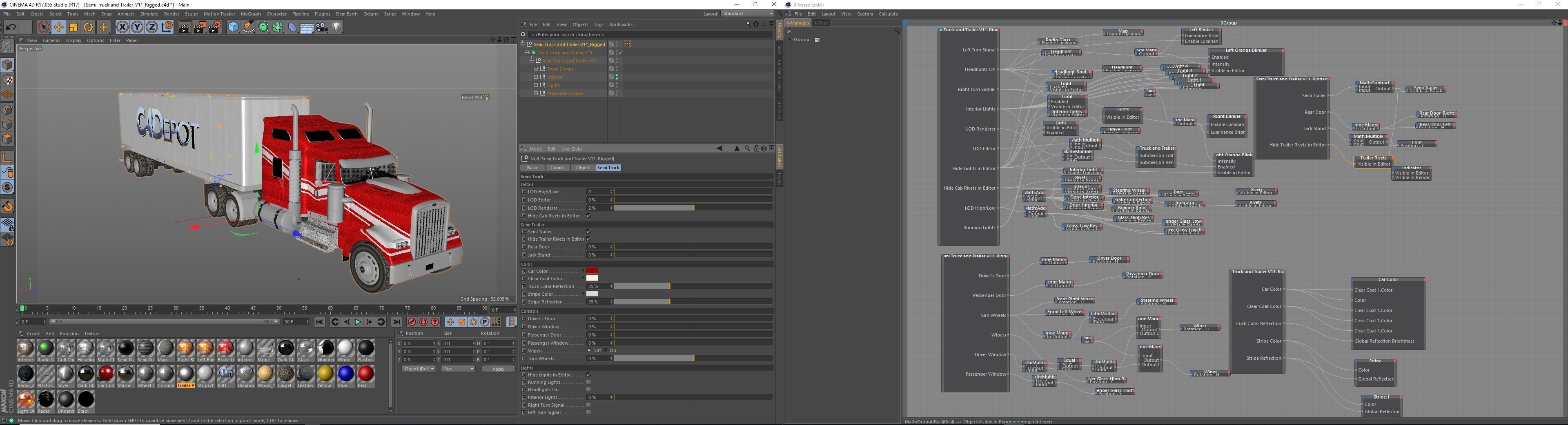Screen dimensions: 1568x425
Task: Select the Live Selection tool
Action: click(43, 27)
